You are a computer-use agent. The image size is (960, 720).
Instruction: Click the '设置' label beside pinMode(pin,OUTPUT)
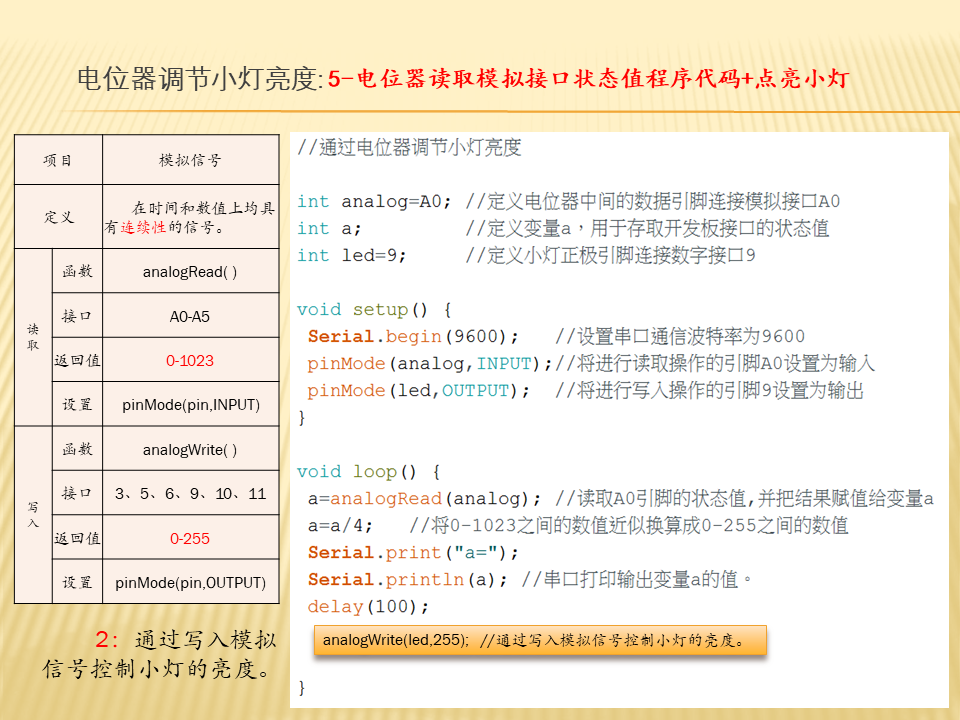tap(77, 582)
